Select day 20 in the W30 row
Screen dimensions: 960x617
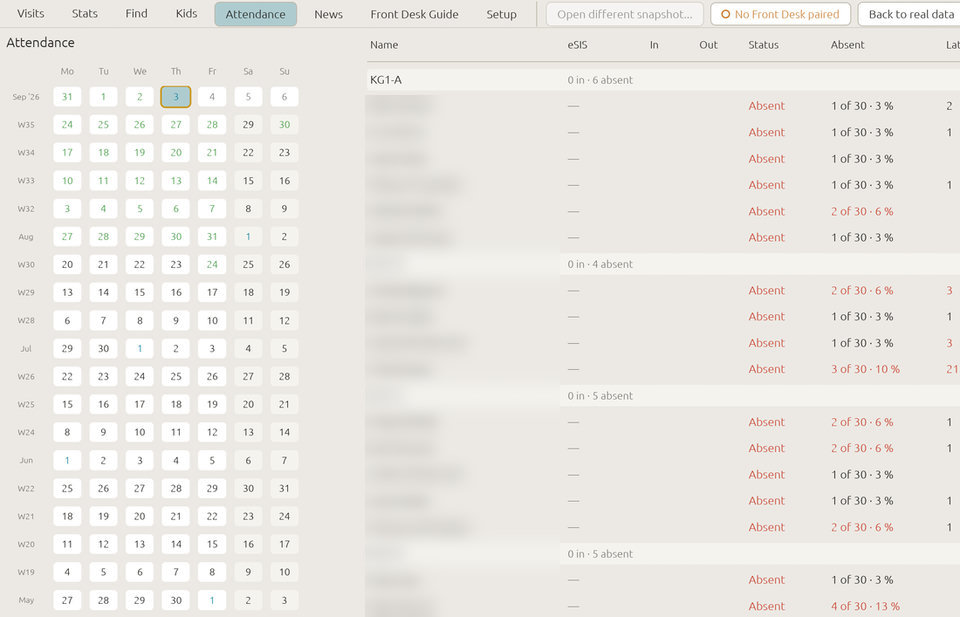tap(67, 264)
